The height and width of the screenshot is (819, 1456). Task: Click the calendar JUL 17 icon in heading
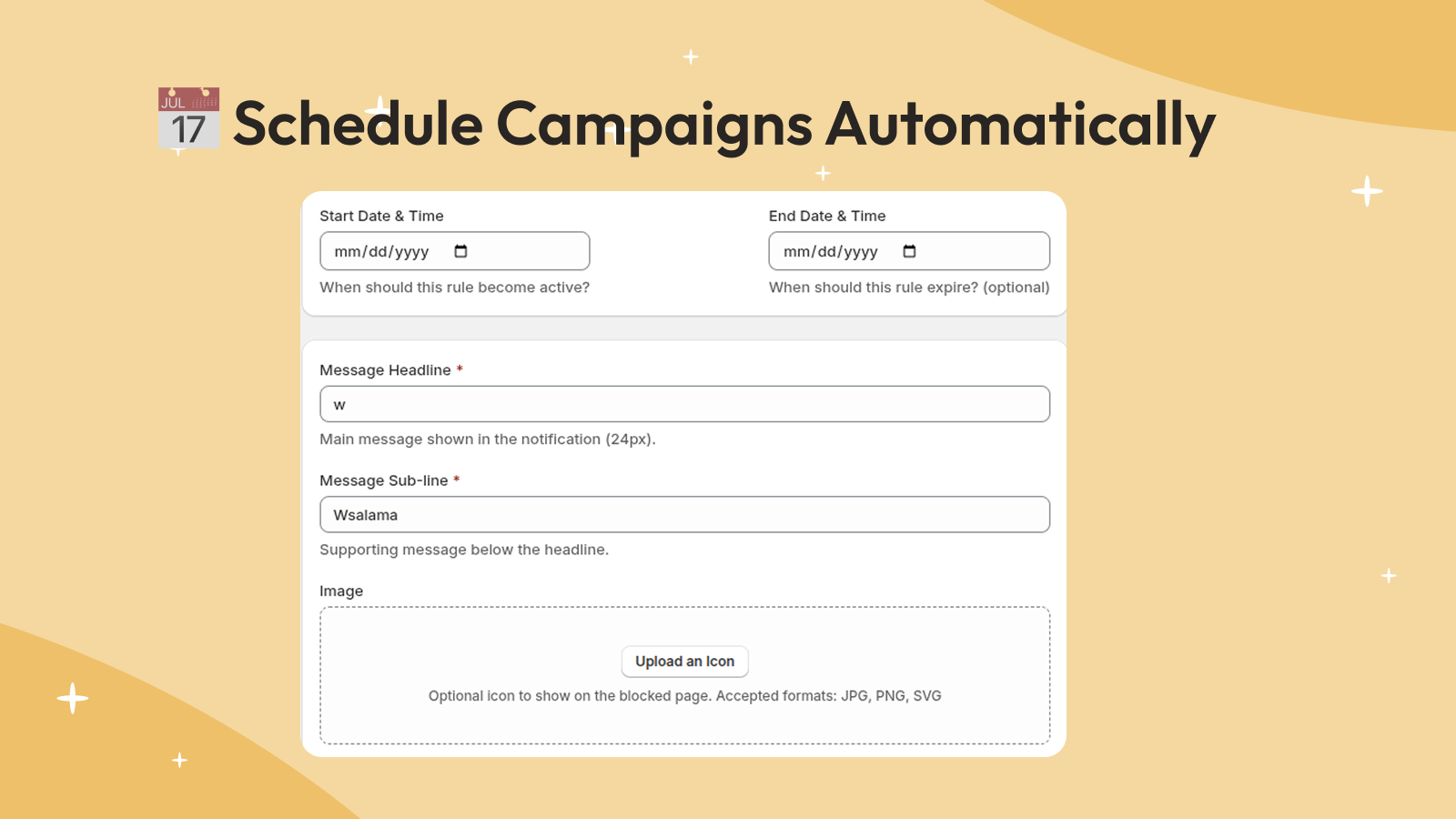click(188, 118)
